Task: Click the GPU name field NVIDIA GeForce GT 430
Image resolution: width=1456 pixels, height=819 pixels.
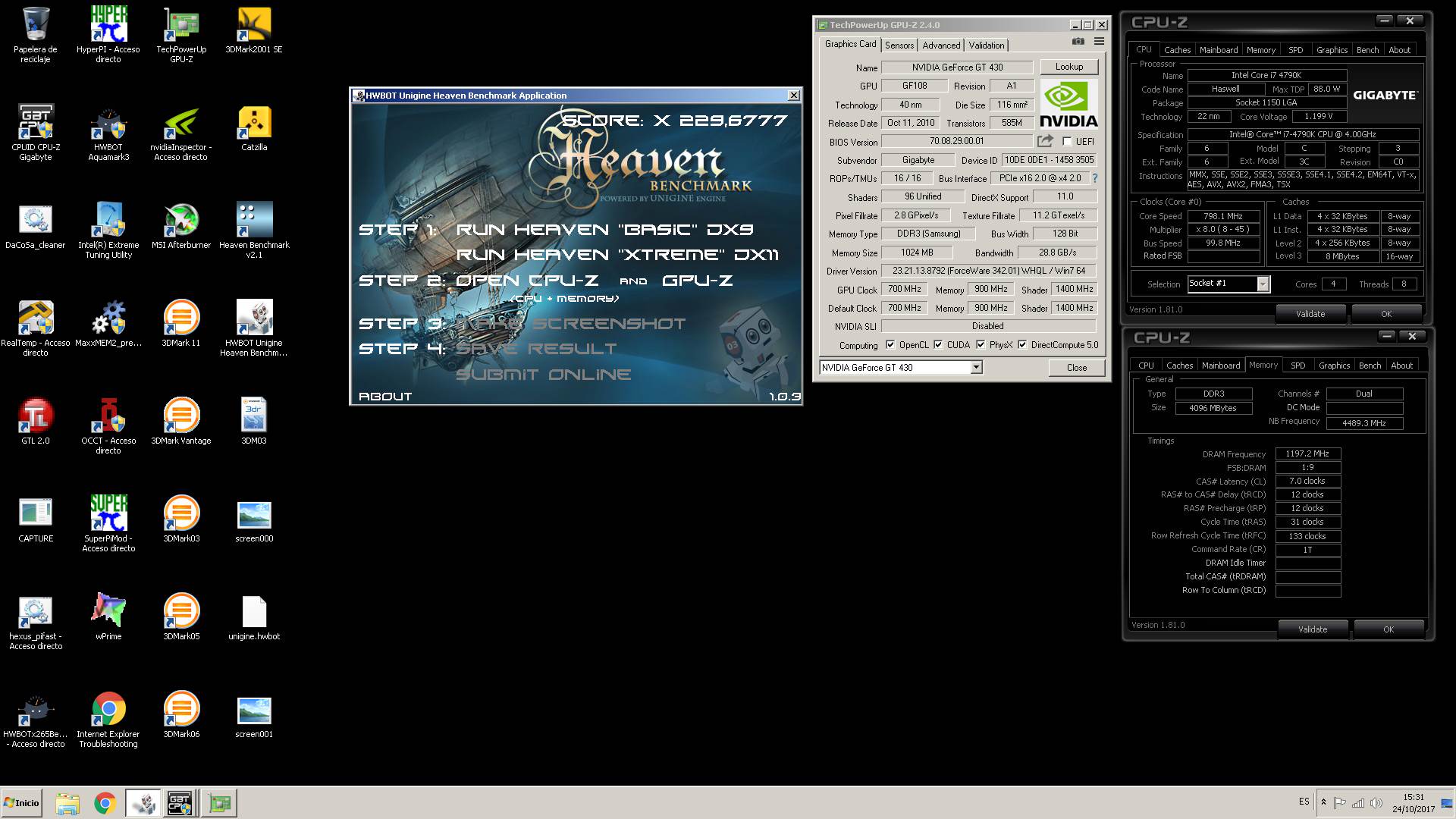Action: pos(957,67)
